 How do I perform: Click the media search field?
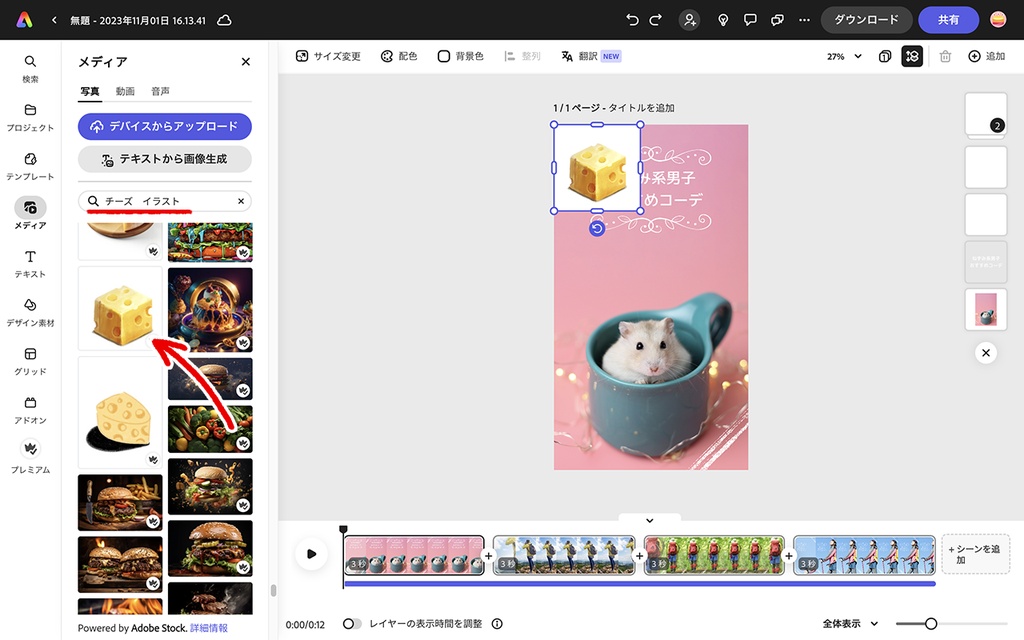(165, 201)
